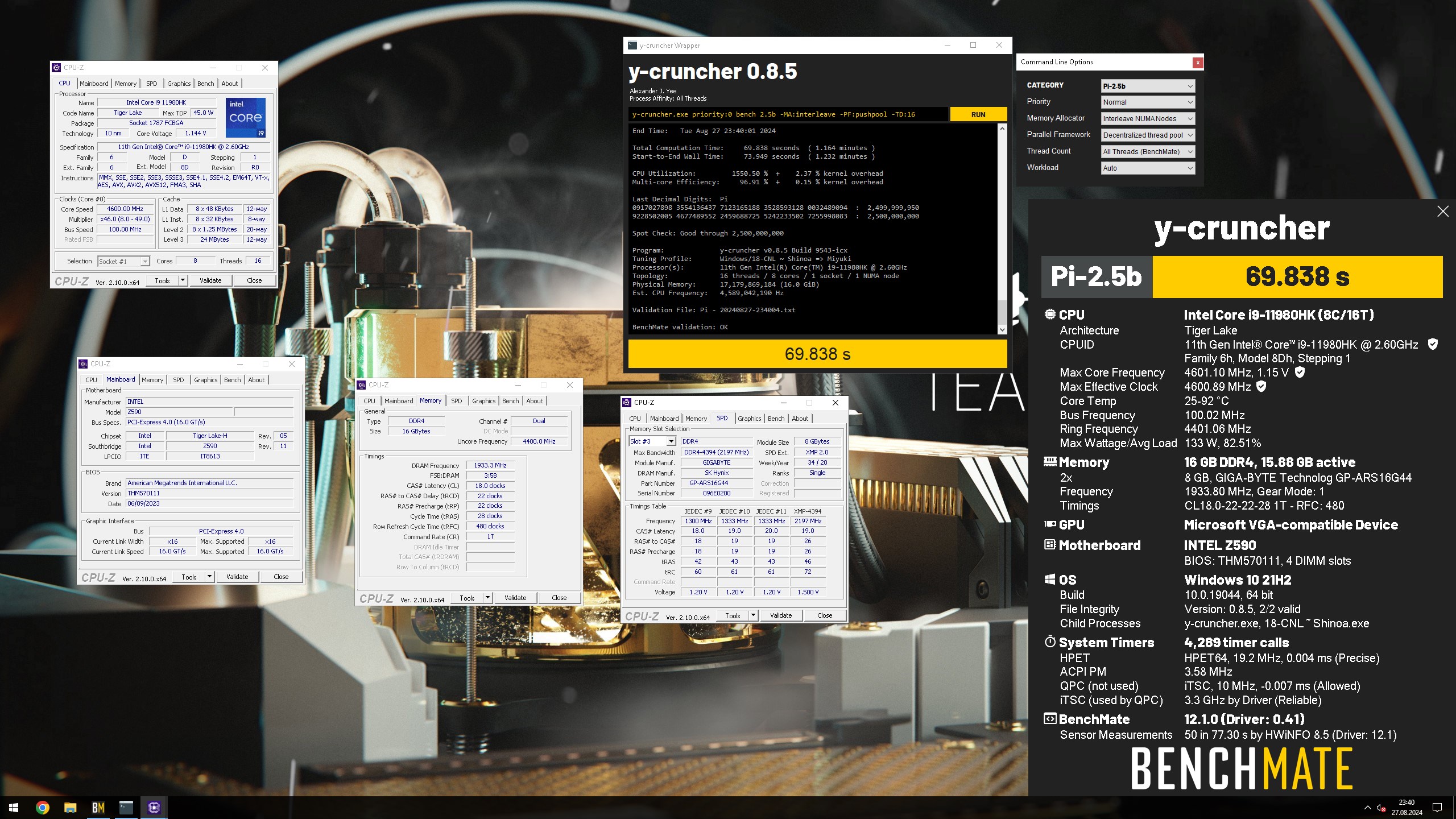This screenshot has width=1456, height=819.
Task: Open Graphics tab in CPU-Z SPD window
Action: click(749, 419)
